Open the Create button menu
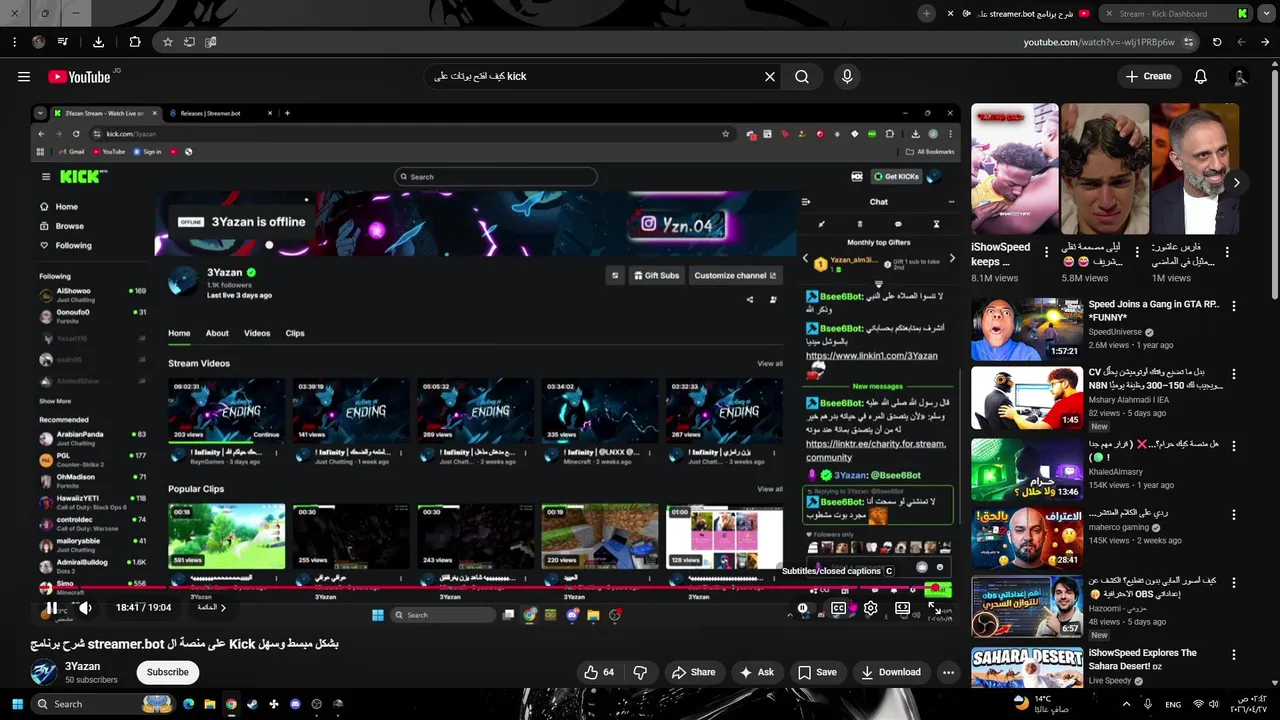1280x720 pixels. coord(1148,76)
